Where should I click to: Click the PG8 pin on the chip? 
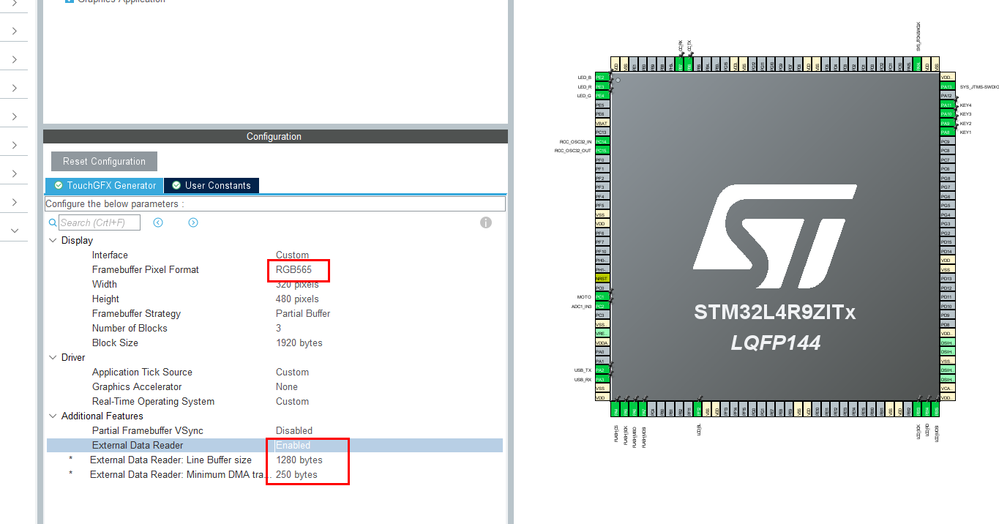[x=947, y=178]
